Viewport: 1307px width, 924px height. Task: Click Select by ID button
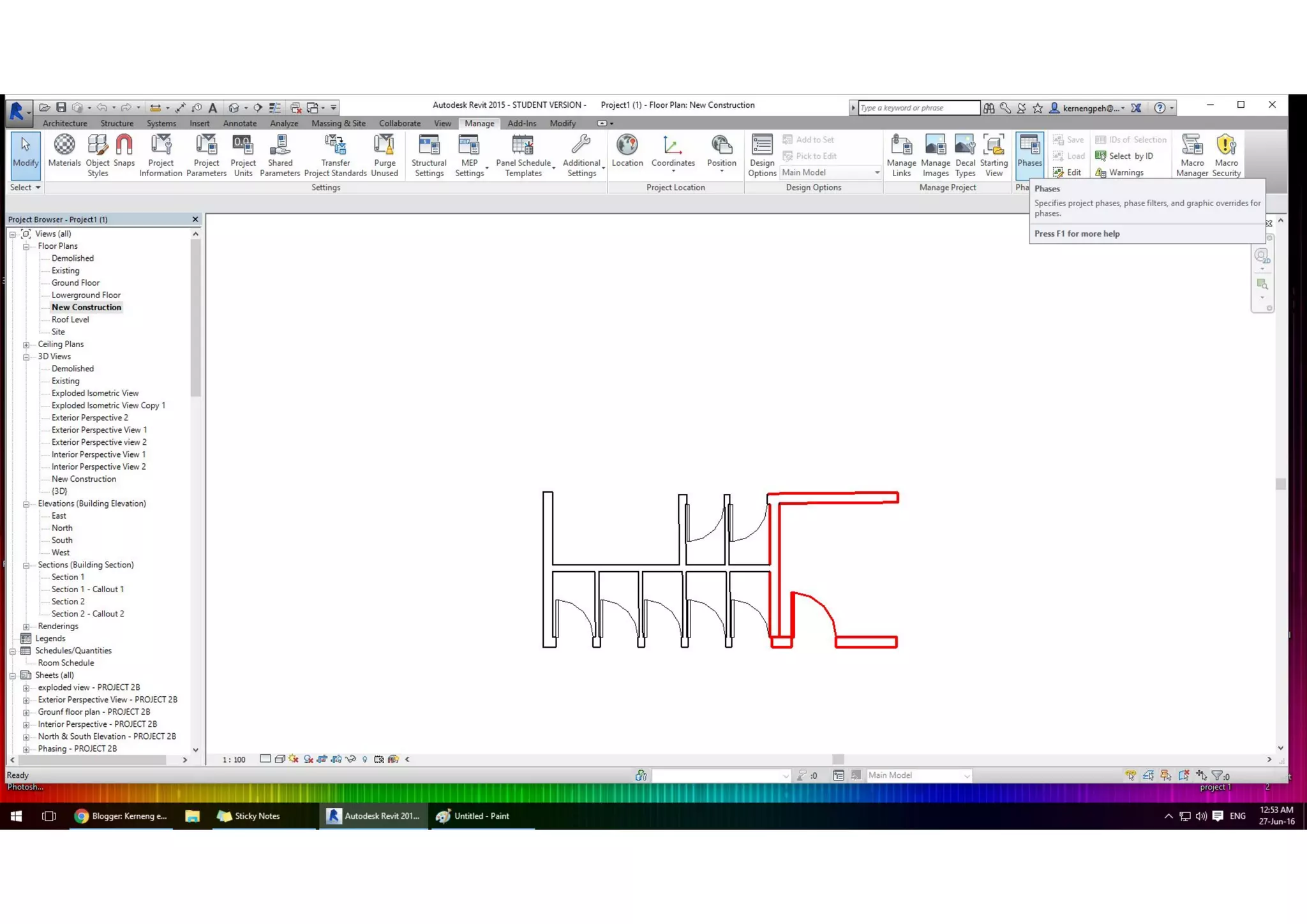coord(1124,156)
